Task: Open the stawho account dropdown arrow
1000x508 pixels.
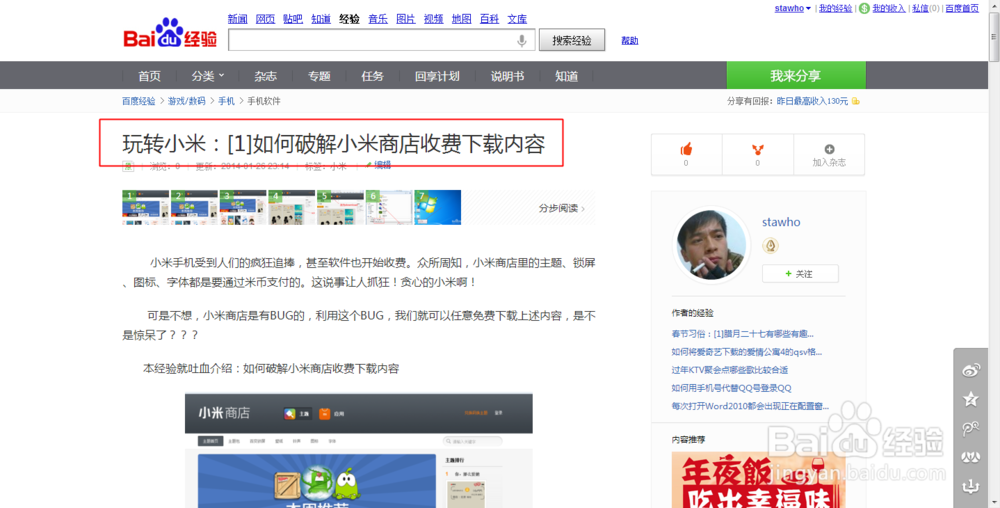Action: click(808, 9)
